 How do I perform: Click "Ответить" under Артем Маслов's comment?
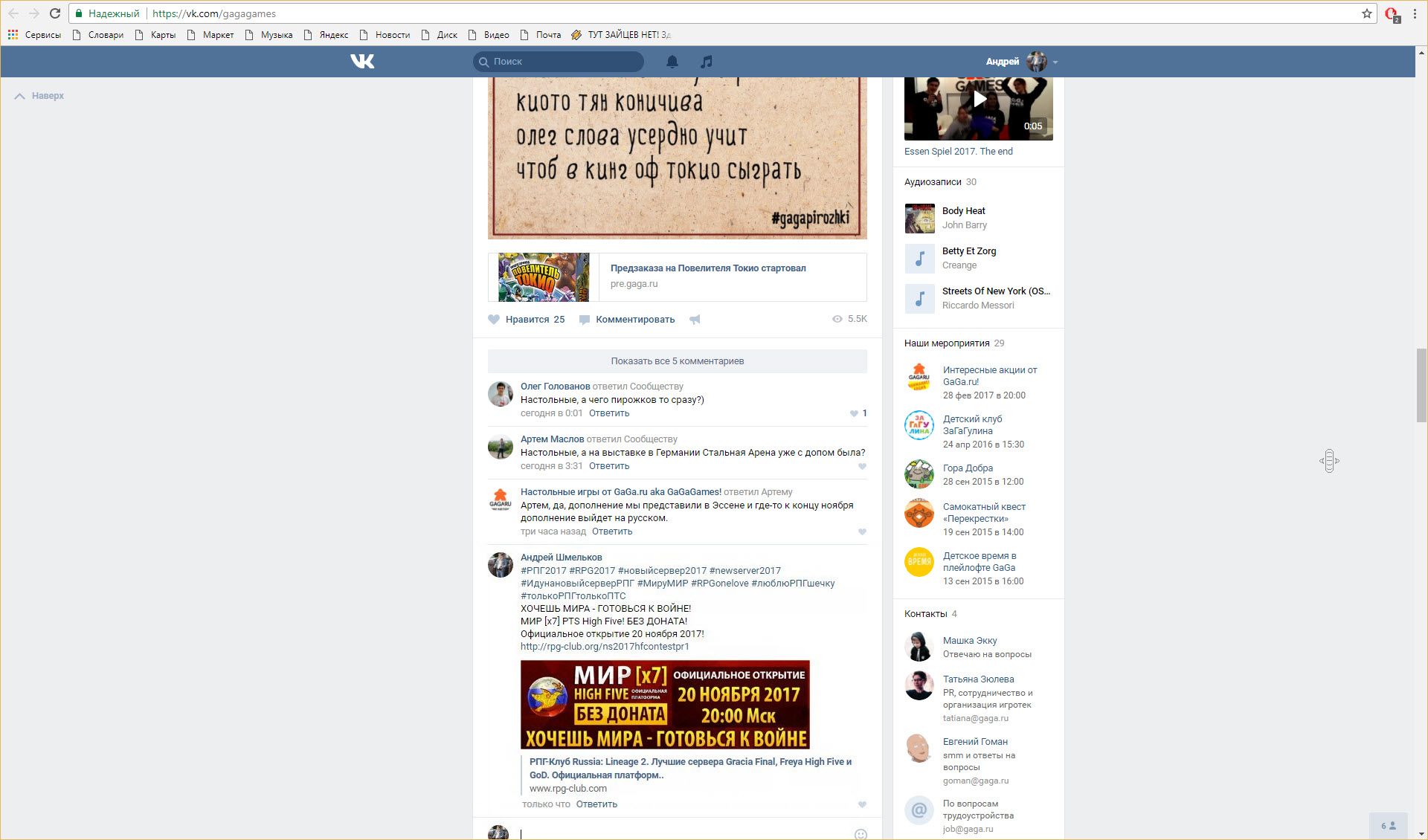(x=608, y=466)
